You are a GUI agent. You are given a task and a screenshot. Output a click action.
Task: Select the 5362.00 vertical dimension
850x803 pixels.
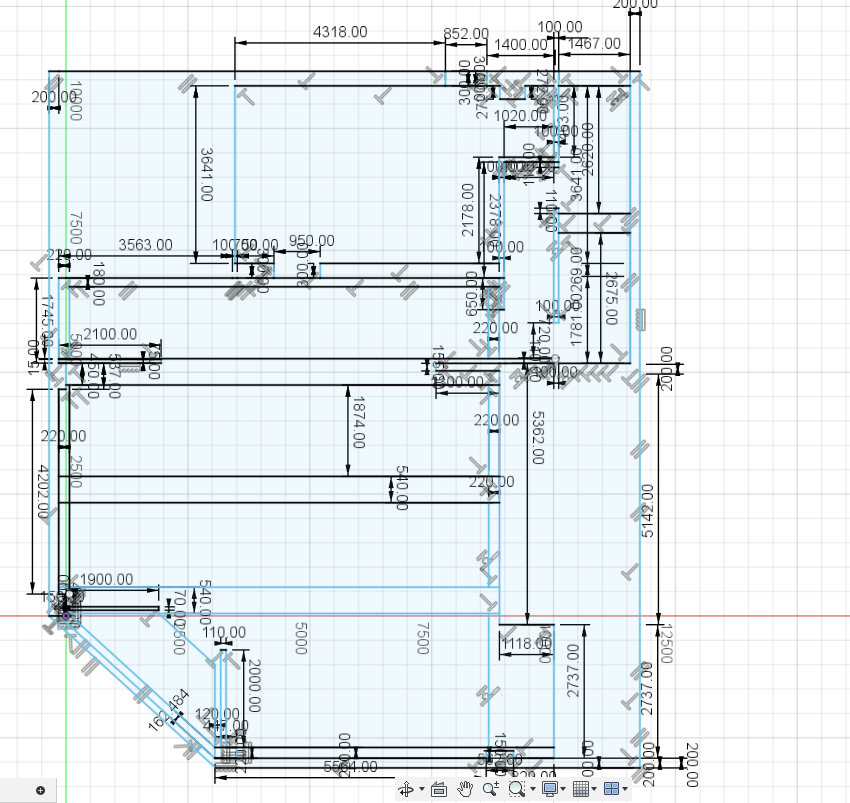click(x=538, y=438)
